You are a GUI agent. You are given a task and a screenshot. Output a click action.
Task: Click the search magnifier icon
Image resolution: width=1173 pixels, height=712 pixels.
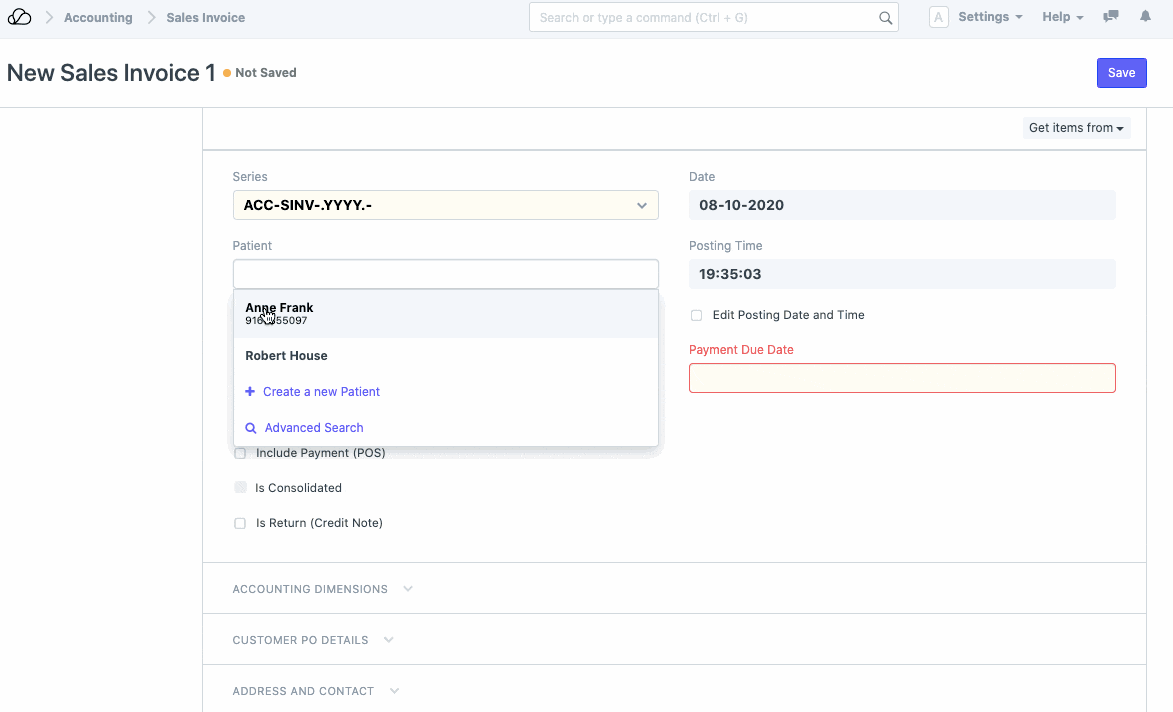(885, 18)
